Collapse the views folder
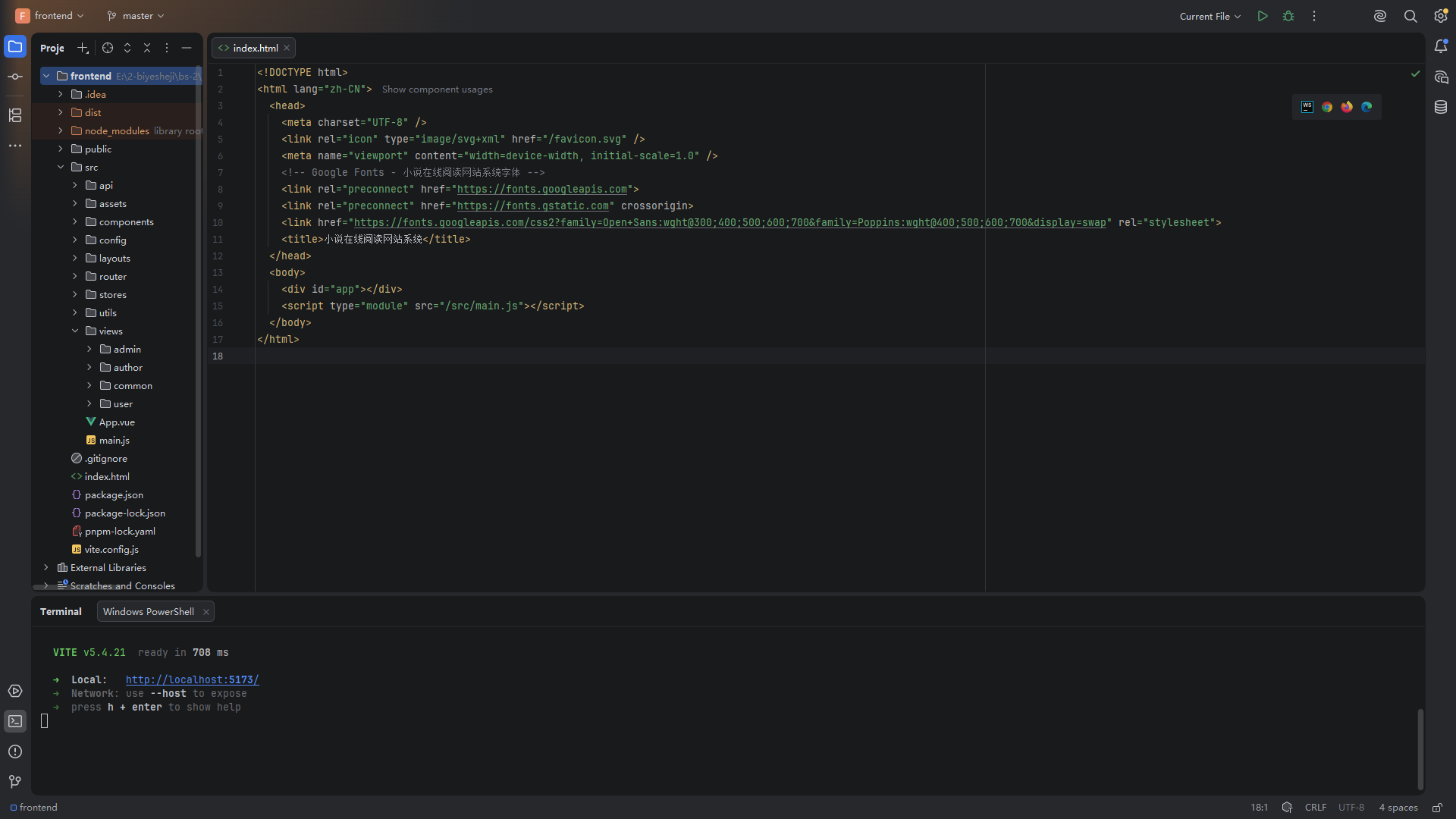 click(x=75, y=331)
